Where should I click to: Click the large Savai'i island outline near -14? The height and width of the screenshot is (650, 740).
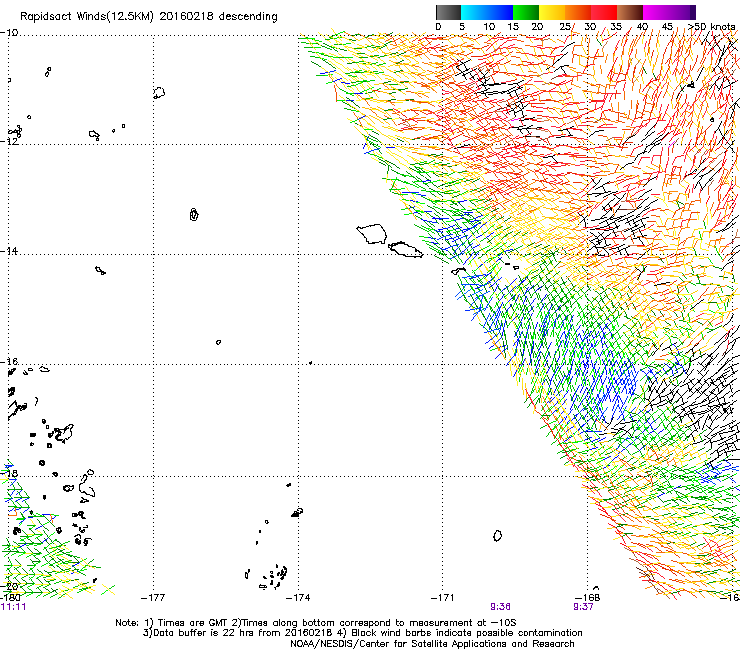(x=371, y=234)
